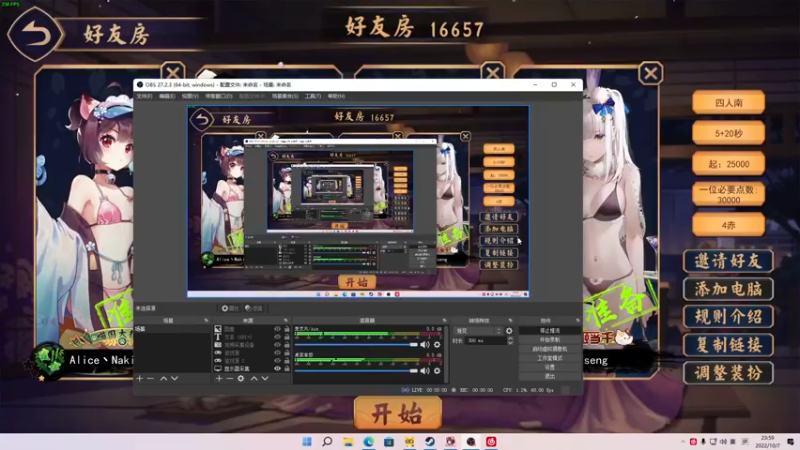Open File Explorer from the taskbar

point(348,441)
